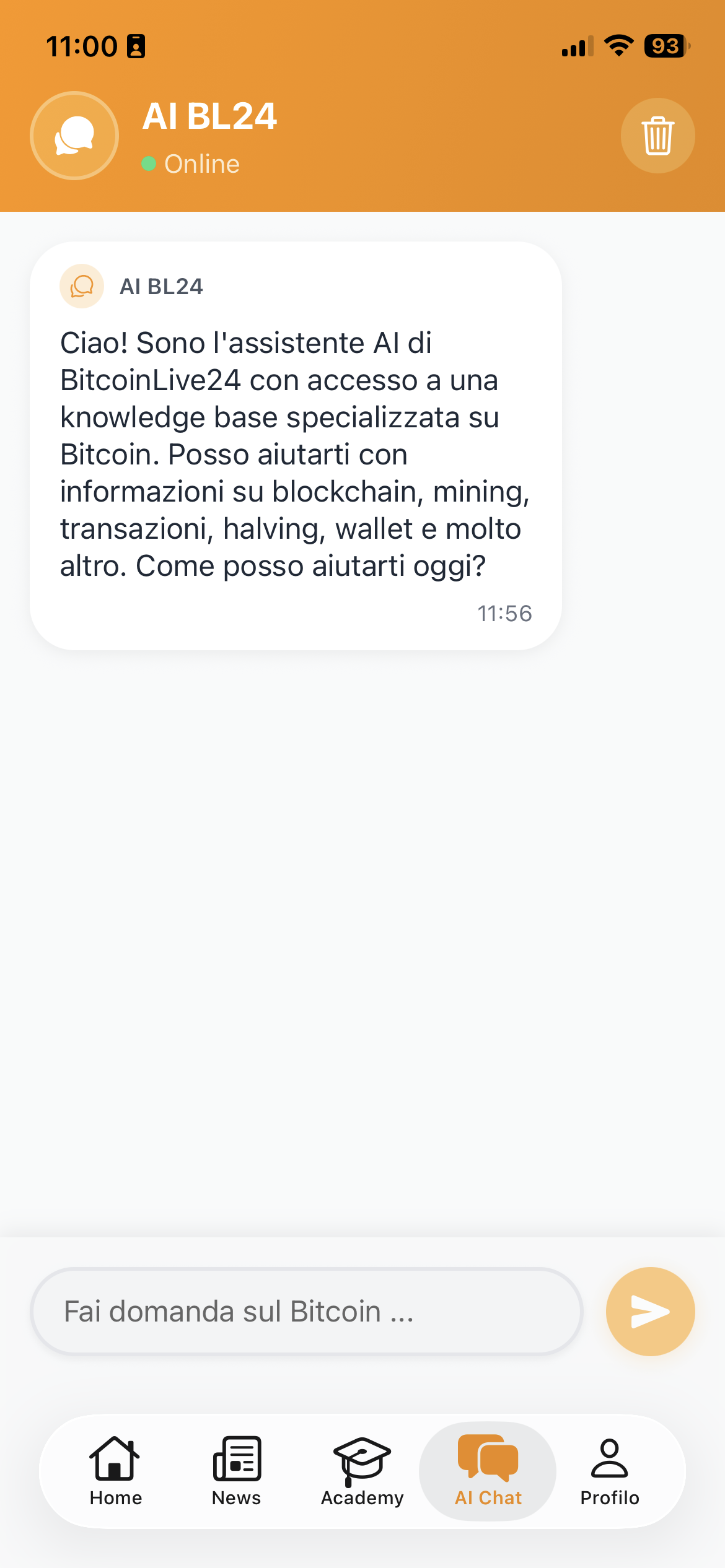Tap the trash icon to clear chat

pos(657,136)
